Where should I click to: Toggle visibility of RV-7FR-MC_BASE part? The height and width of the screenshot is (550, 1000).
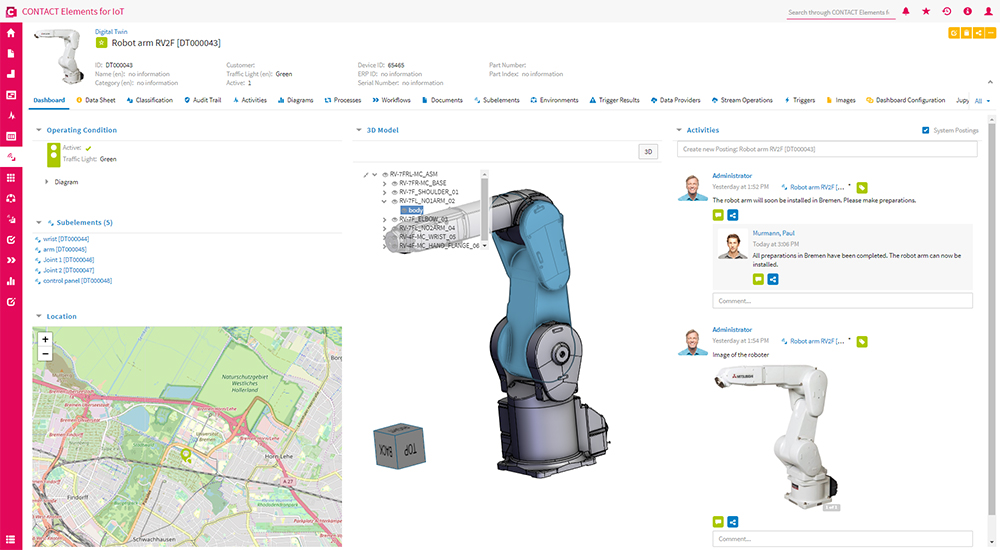[395, 184]
